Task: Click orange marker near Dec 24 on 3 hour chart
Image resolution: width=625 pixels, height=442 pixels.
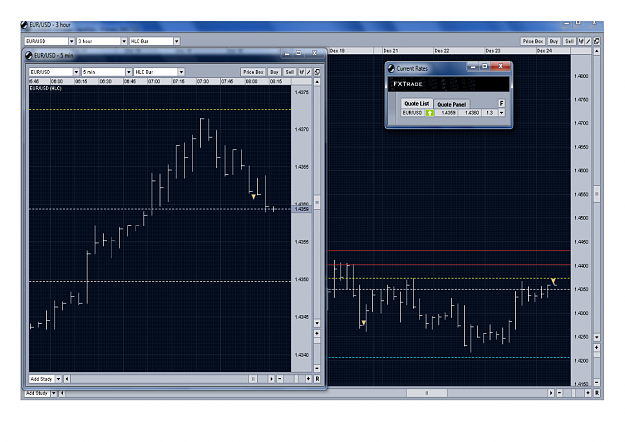Action: click(554, 282)
